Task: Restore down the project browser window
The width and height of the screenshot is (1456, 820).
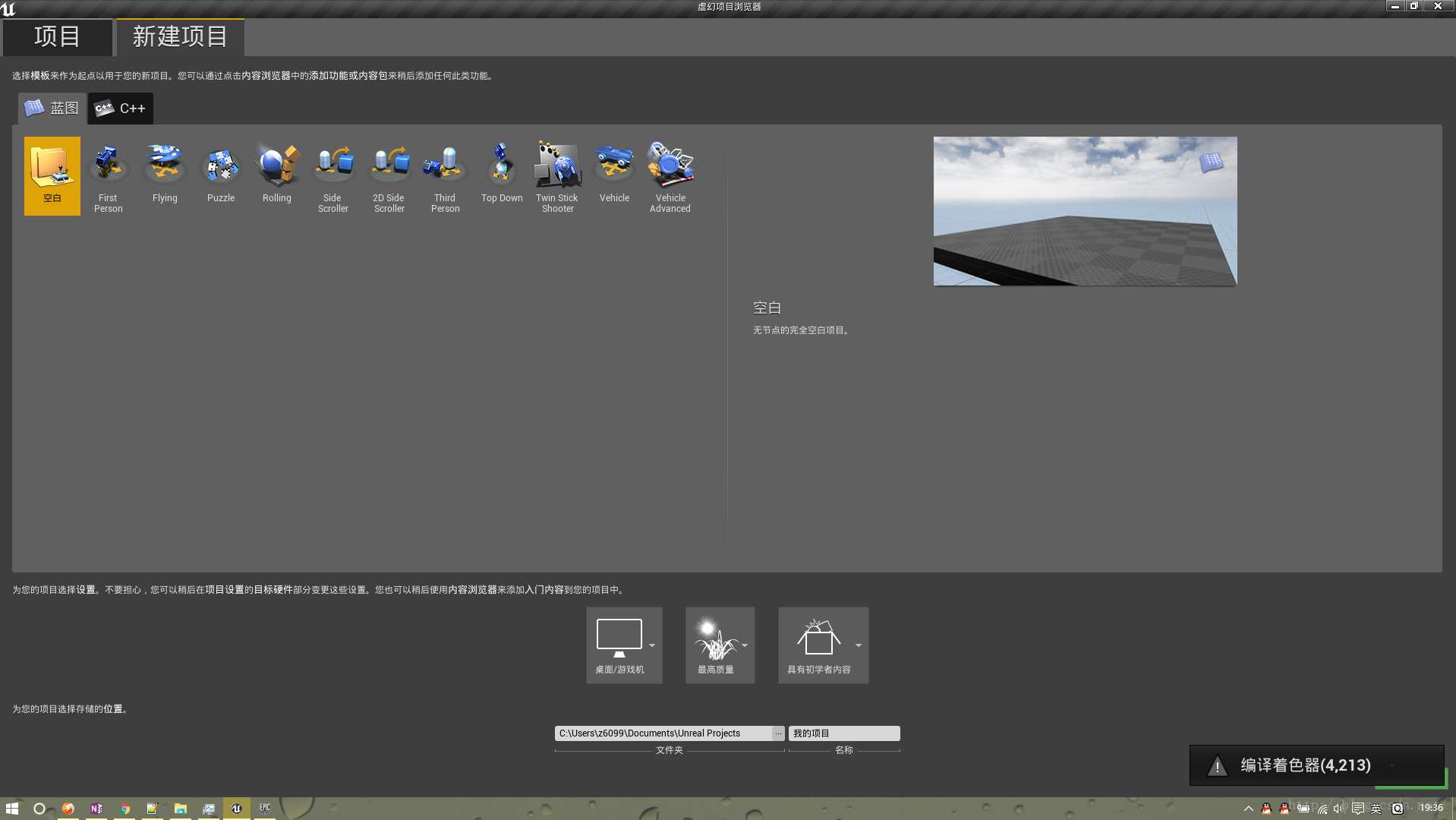Action: pos(1414,6)
